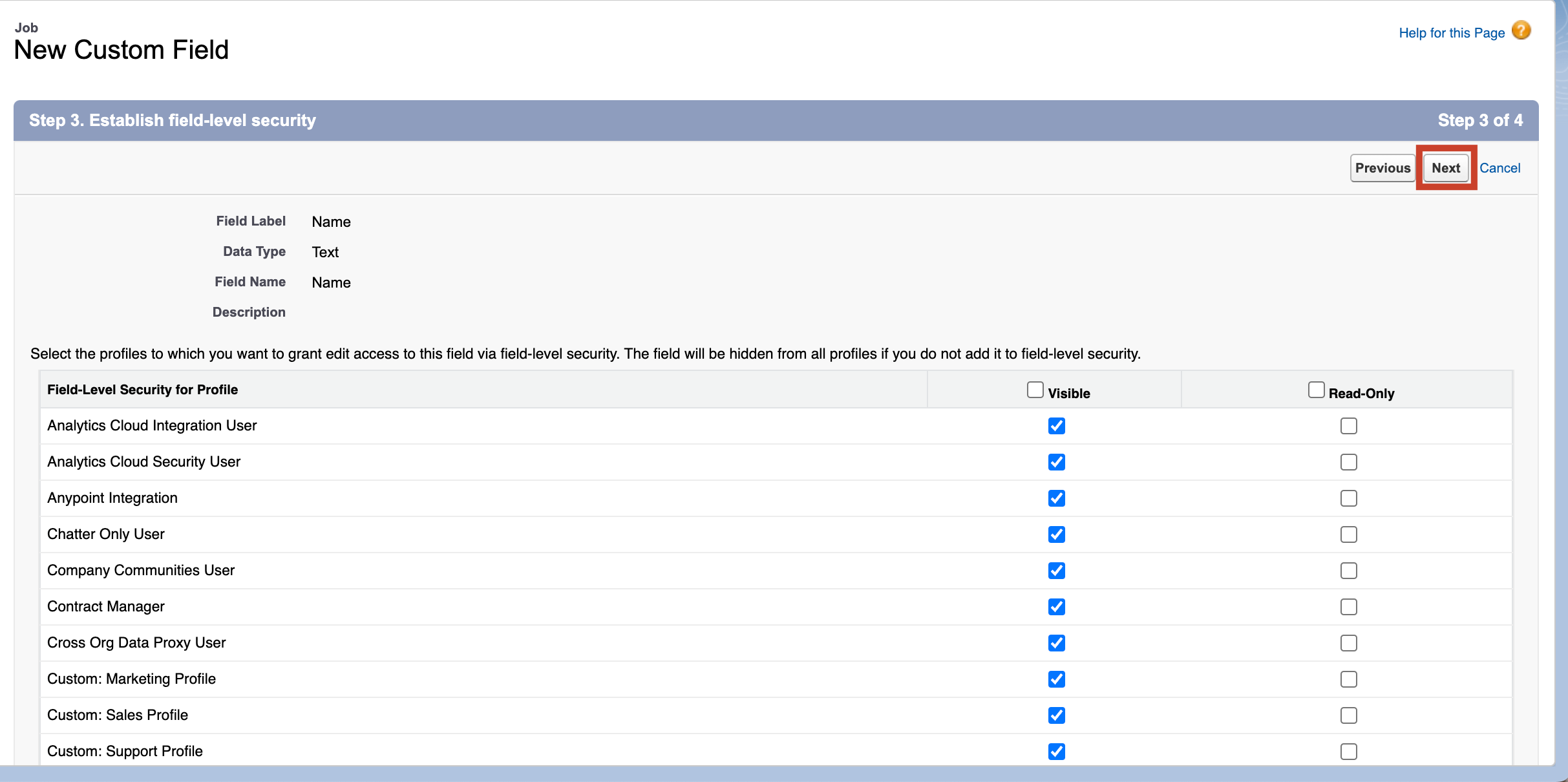Click the Next button
The image size is (1568, 782).
click(x=1446, y=167)
